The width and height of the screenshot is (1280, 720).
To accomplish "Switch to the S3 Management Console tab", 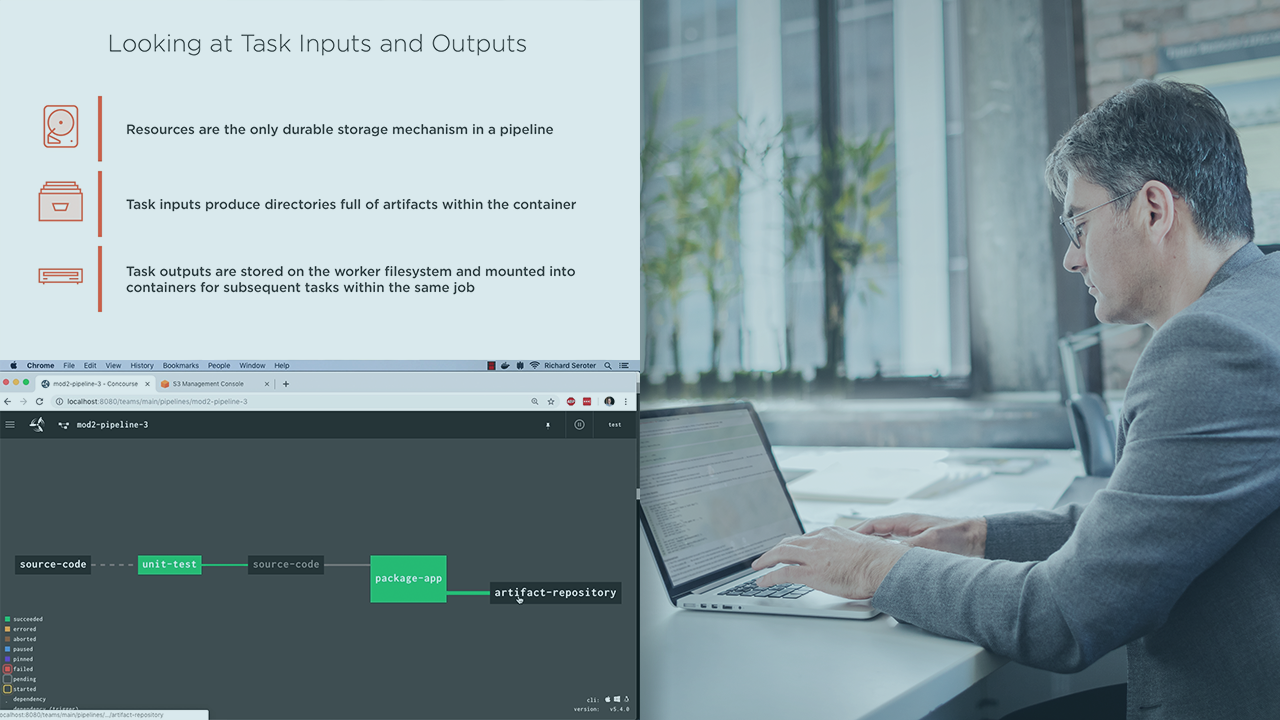I will click(x=208, y=384).
